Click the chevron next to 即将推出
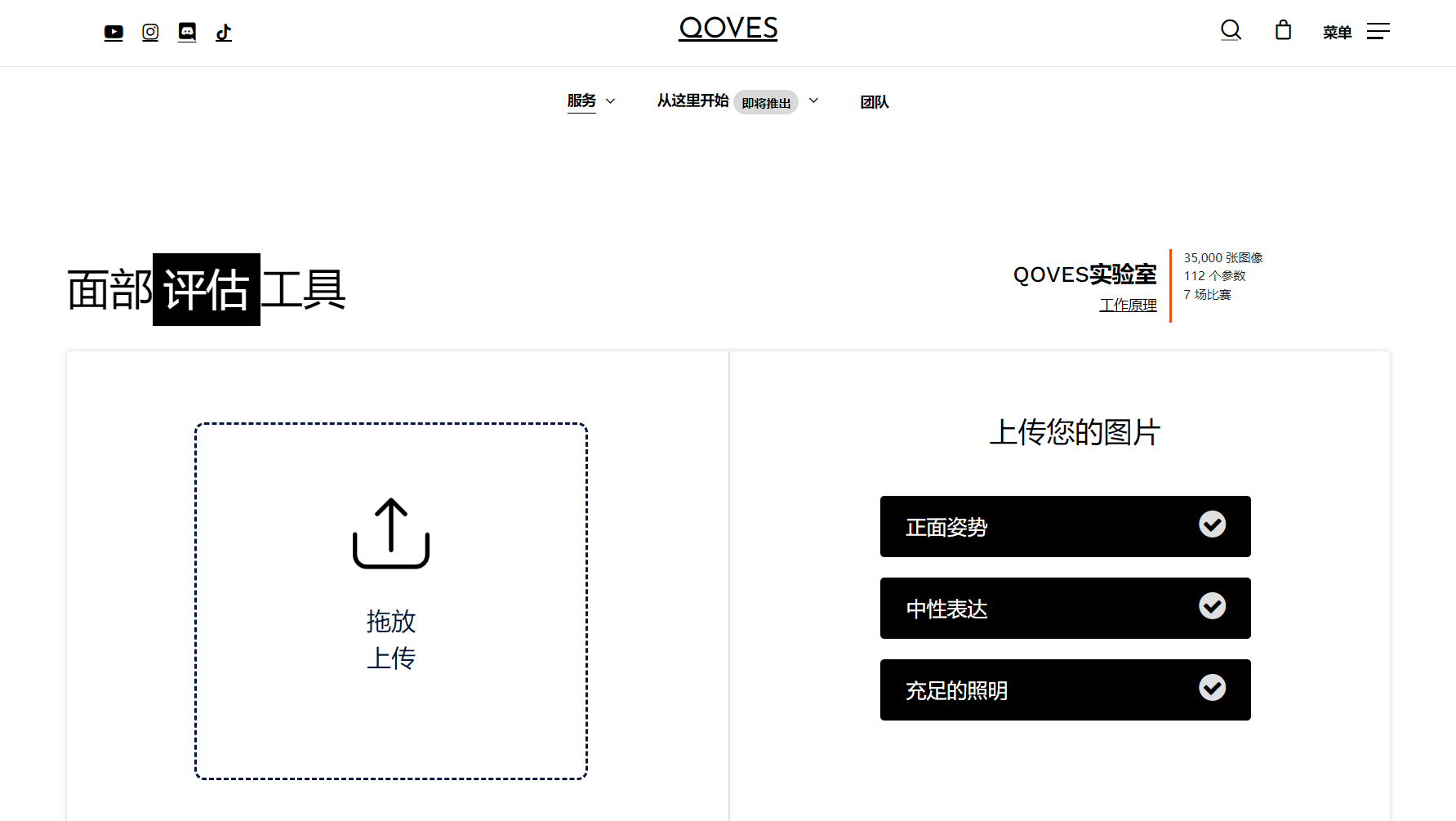 tap(813, 100)
